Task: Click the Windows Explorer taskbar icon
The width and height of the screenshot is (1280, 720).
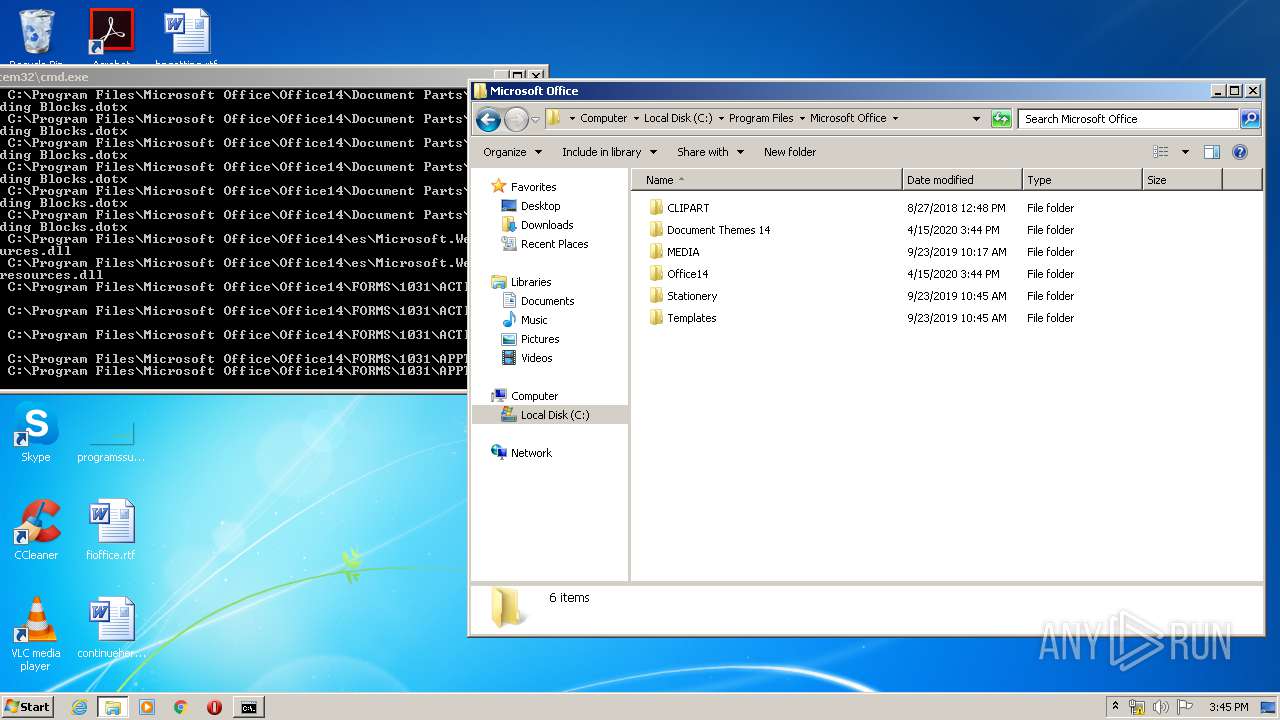Action: (x=113, y=707)
